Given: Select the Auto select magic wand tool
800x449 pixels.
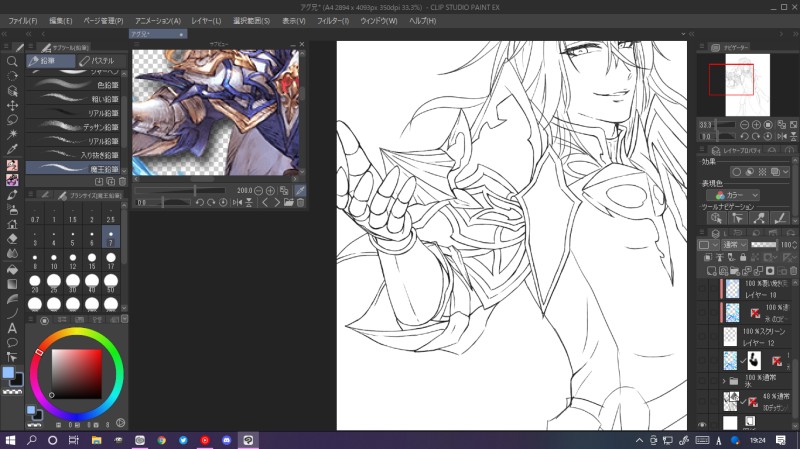Looking at the screenshot, I should 12,135.
